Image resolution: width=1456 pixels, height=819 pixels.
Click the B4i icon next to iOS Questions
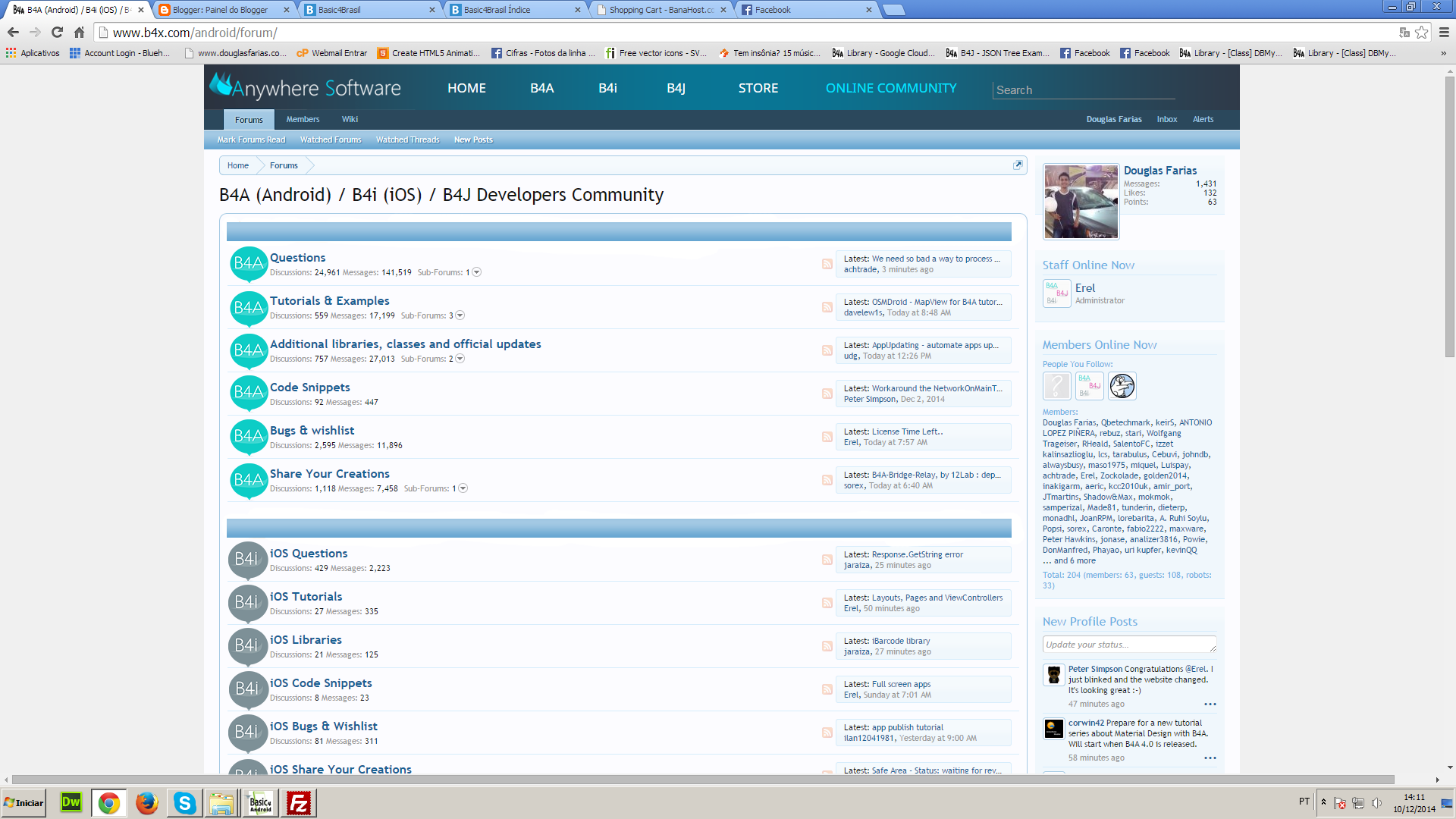pos(247,560)
